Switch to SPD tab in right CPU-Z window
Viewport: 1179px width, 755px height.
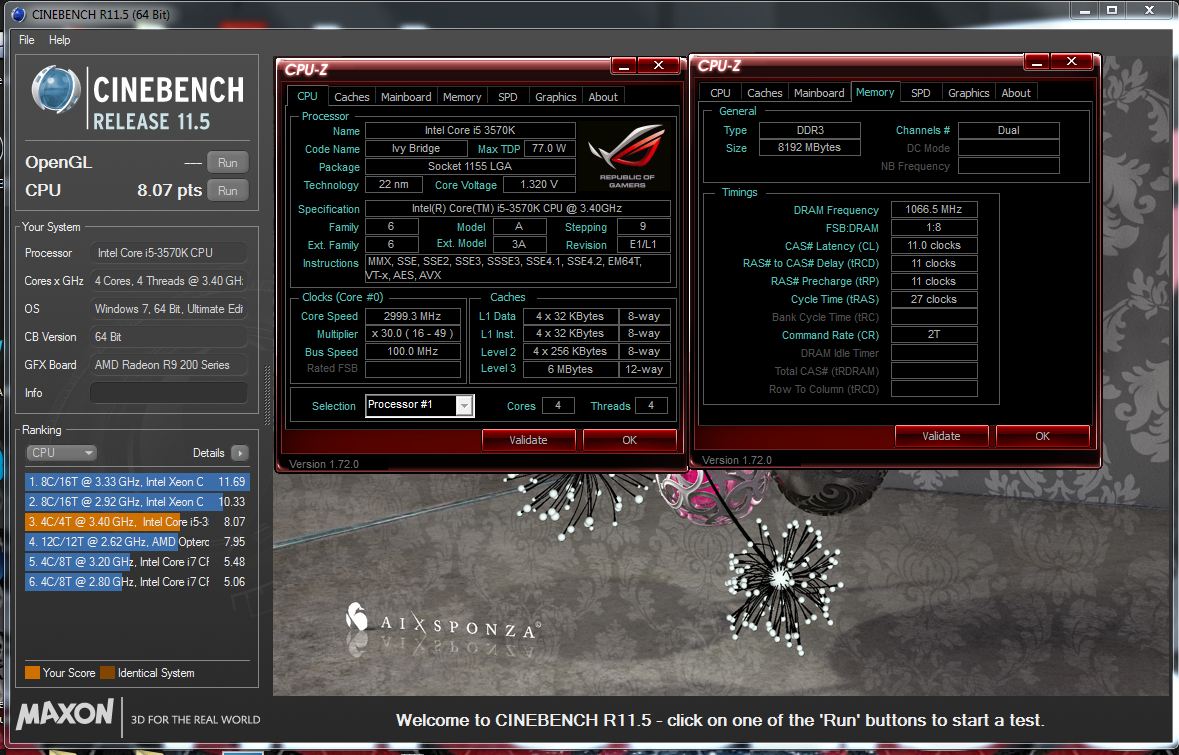(920, 93)
